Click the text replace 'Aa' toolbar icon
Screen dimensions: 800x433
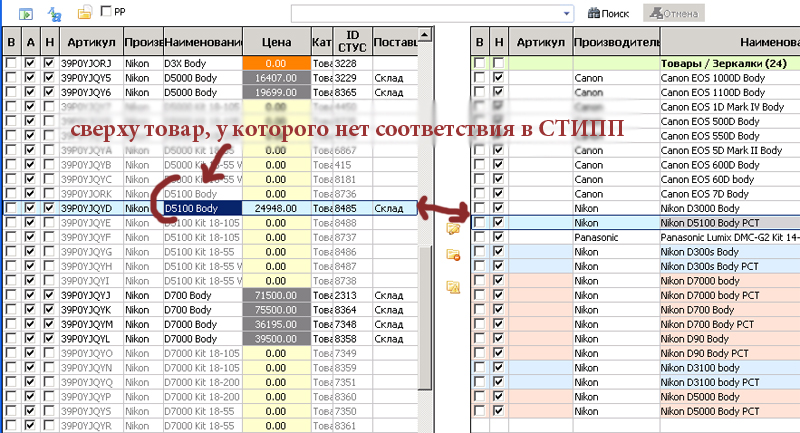[x=54, y=14]
